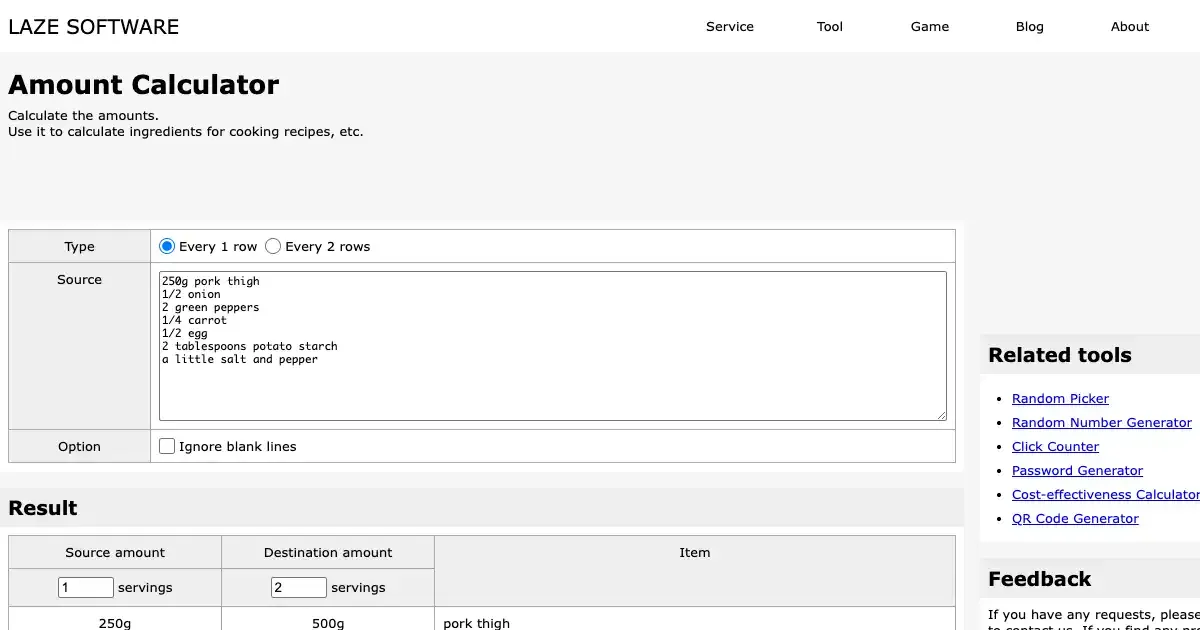
Task: Open the Password Generator link
Action: tap(1077, 470)
